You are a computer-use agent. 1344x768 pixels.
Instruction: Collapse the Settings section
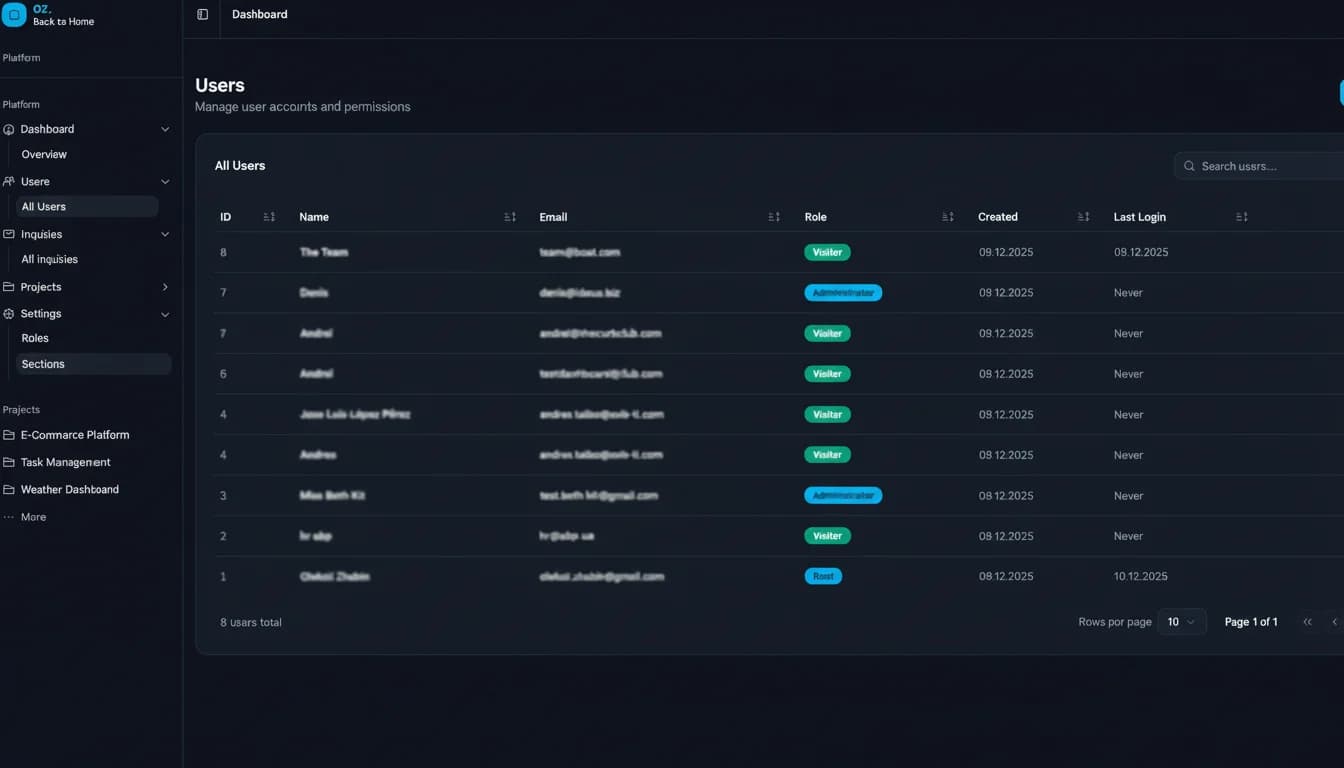[165, 313]
